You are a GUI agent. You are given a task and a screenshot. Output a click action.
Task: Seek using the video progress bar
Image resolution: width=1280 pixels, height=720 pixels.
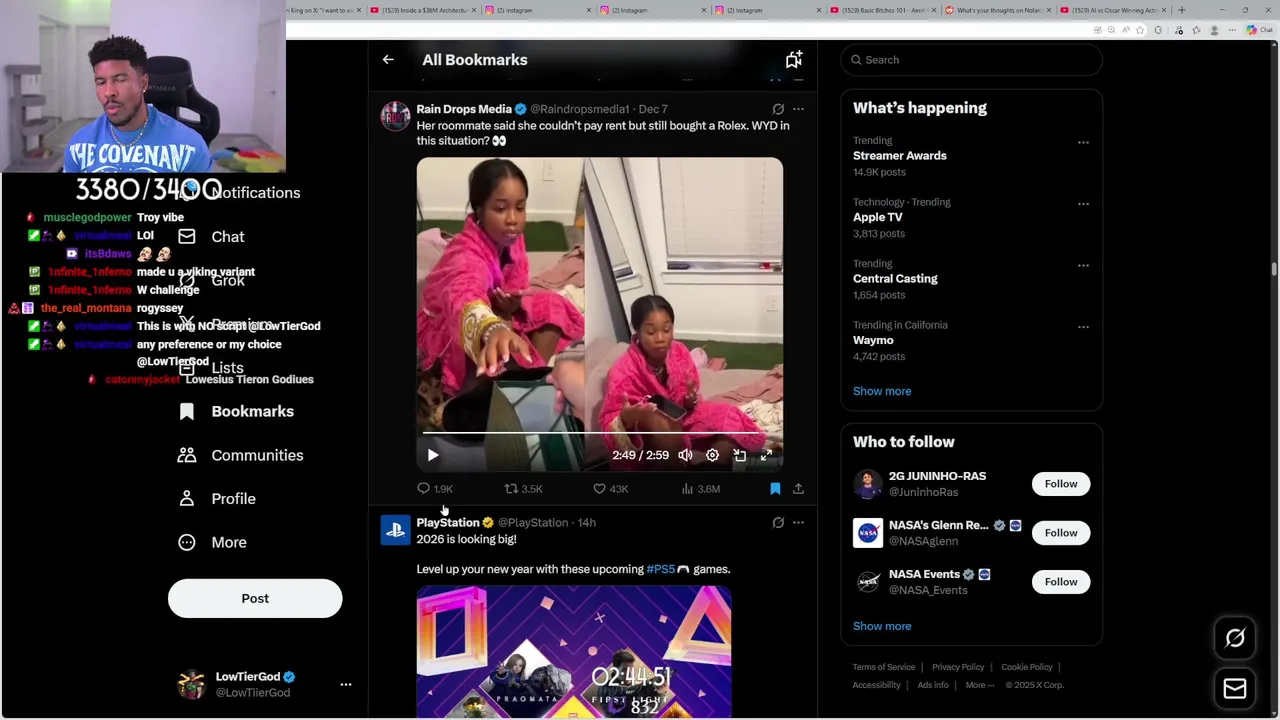600,433
